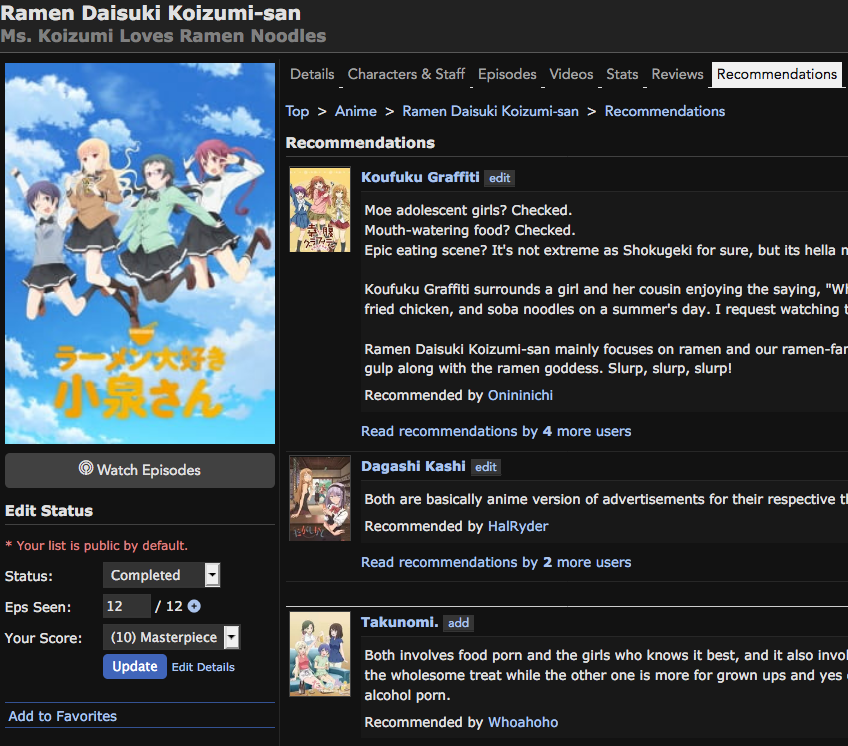Click the Ramen Daisuki Koizumi-san poster image
This screenshot has height=746, width=848.
click(140, 253)
